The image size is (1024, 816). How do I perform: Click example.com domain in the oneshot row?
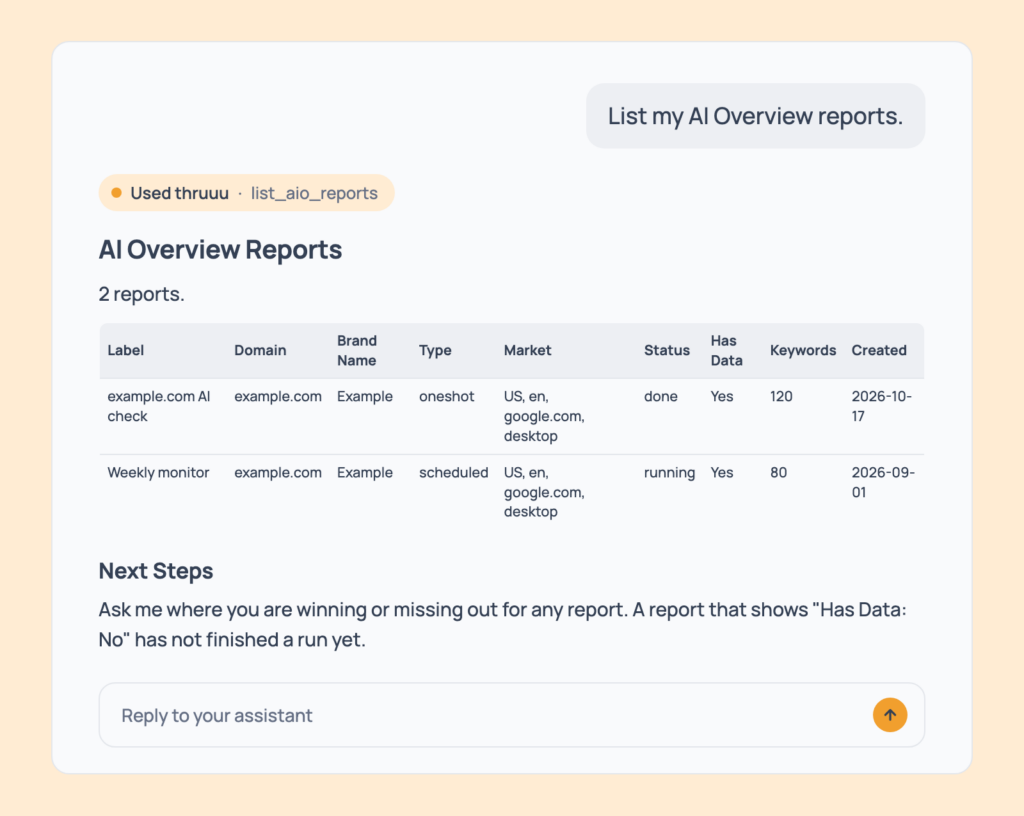(x=278, y=396)
